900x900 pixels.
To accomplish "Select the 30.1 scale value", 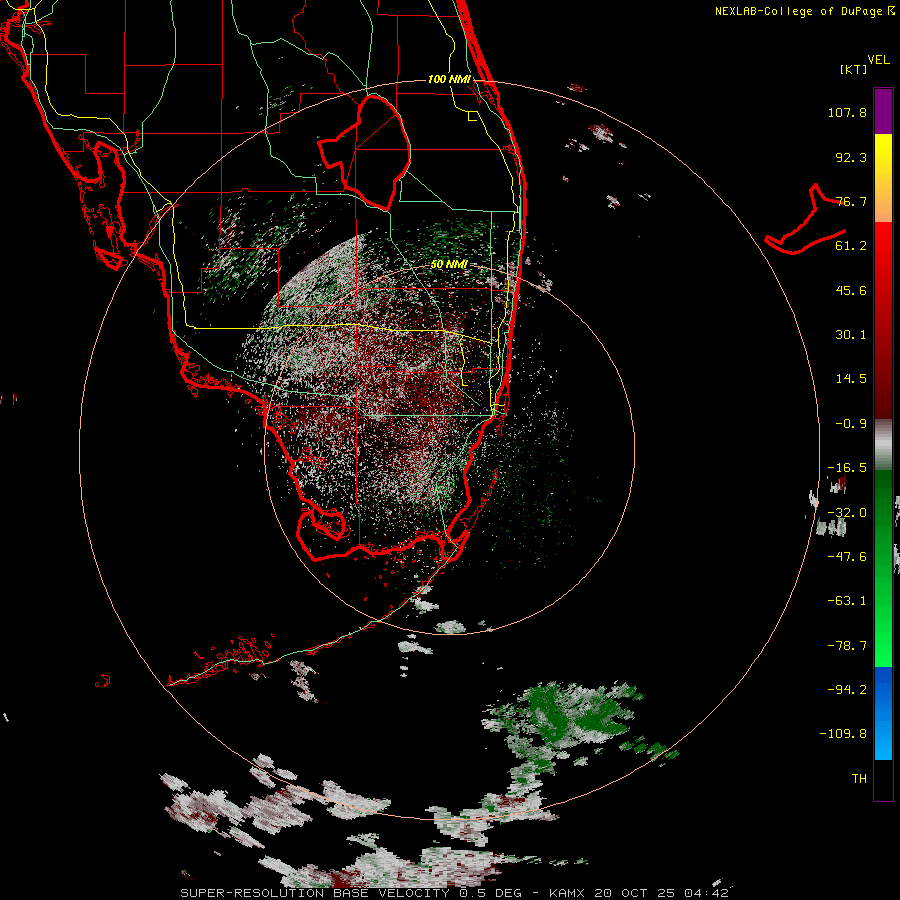I will (x=851, y=335).
